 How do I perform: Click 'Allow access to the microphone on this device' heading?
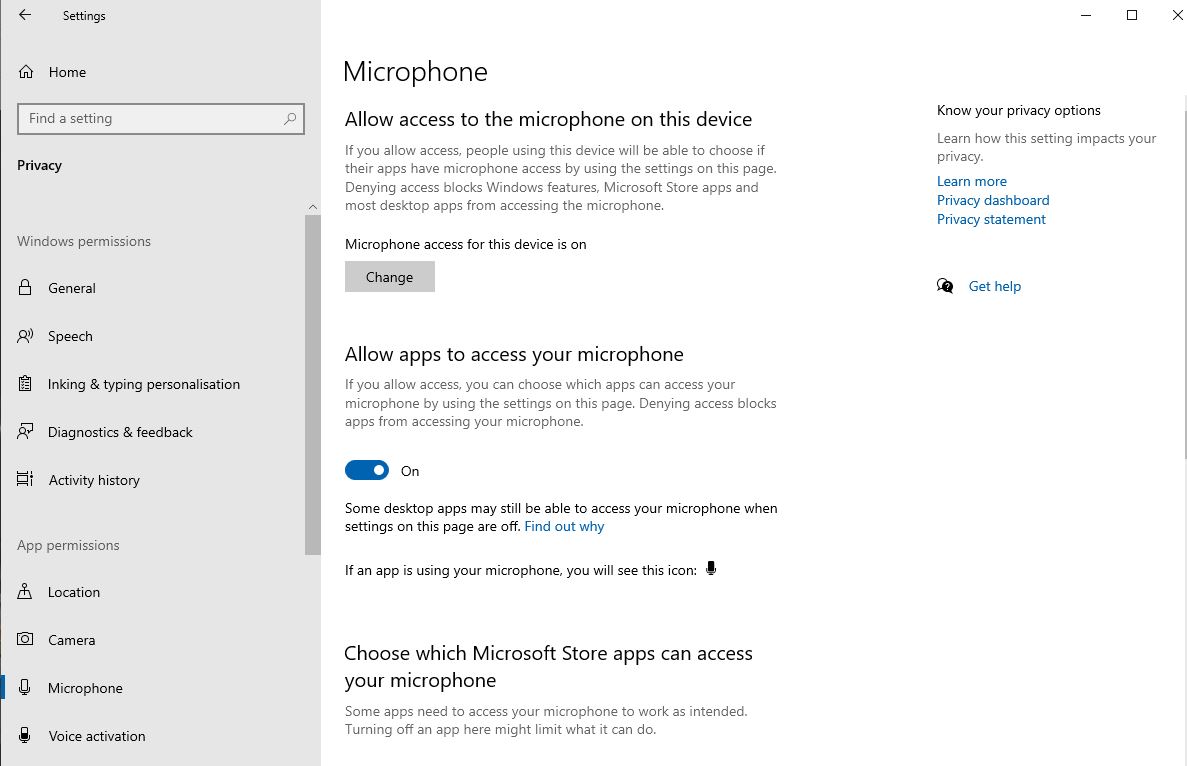548,119
